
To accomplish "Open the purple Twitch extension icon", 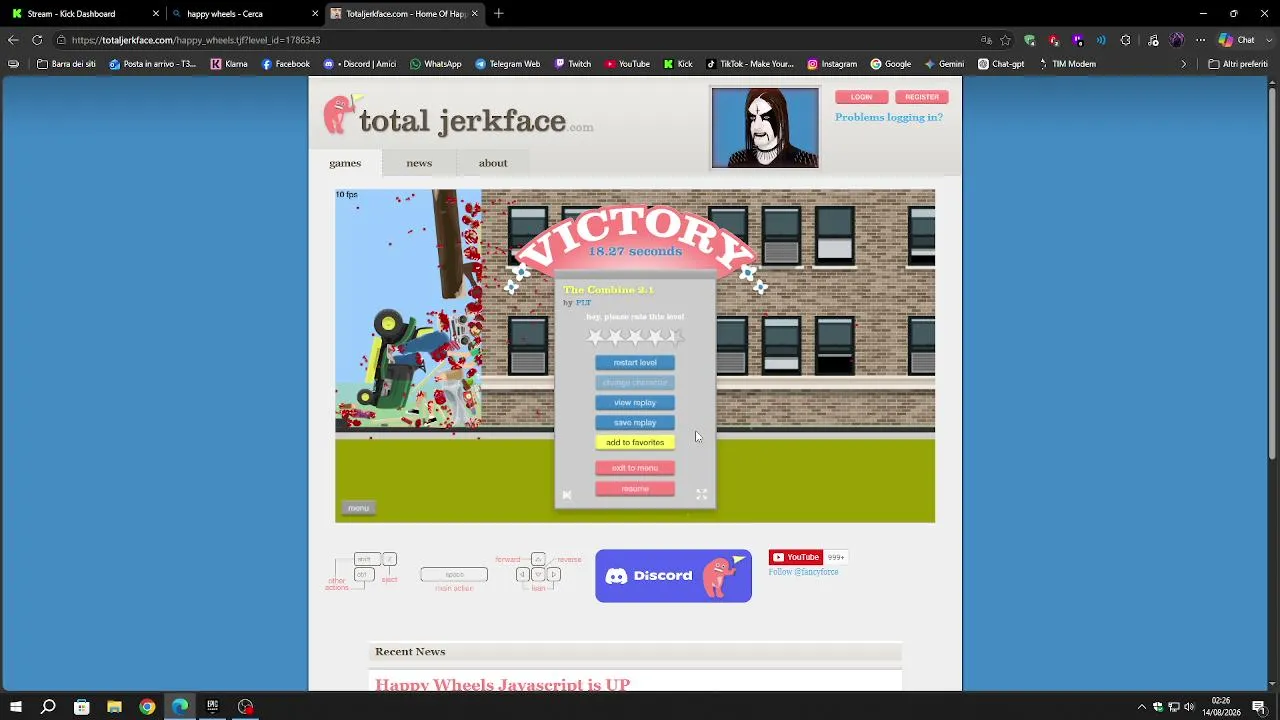I will (1078, 40).
